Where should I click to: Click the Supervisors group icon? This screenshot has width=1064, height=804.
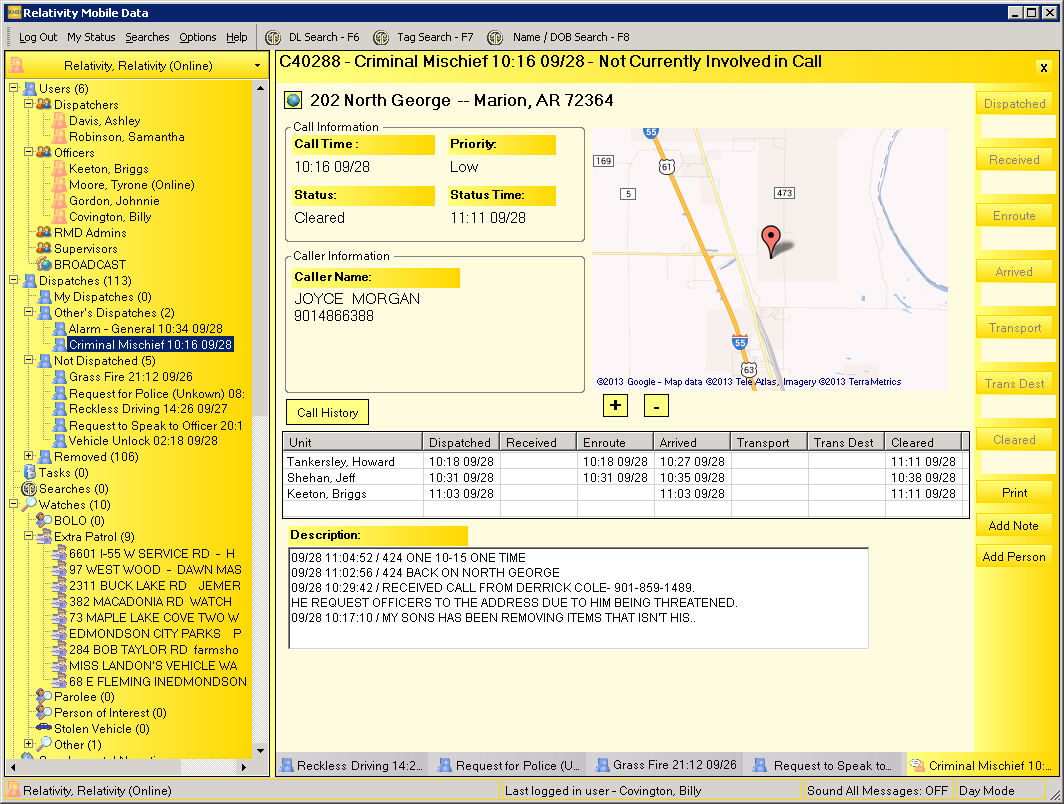coord(44,248)
